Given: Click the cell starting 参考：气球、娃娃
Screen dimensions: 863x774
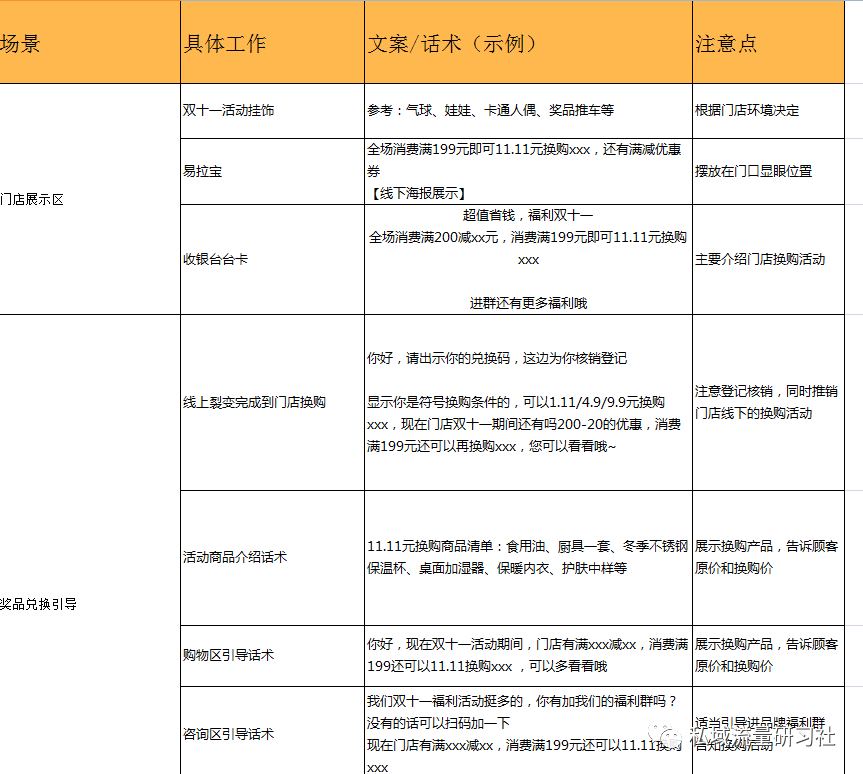Looking at the screenshot, I should pyautogui.click(x=528, y=111).
